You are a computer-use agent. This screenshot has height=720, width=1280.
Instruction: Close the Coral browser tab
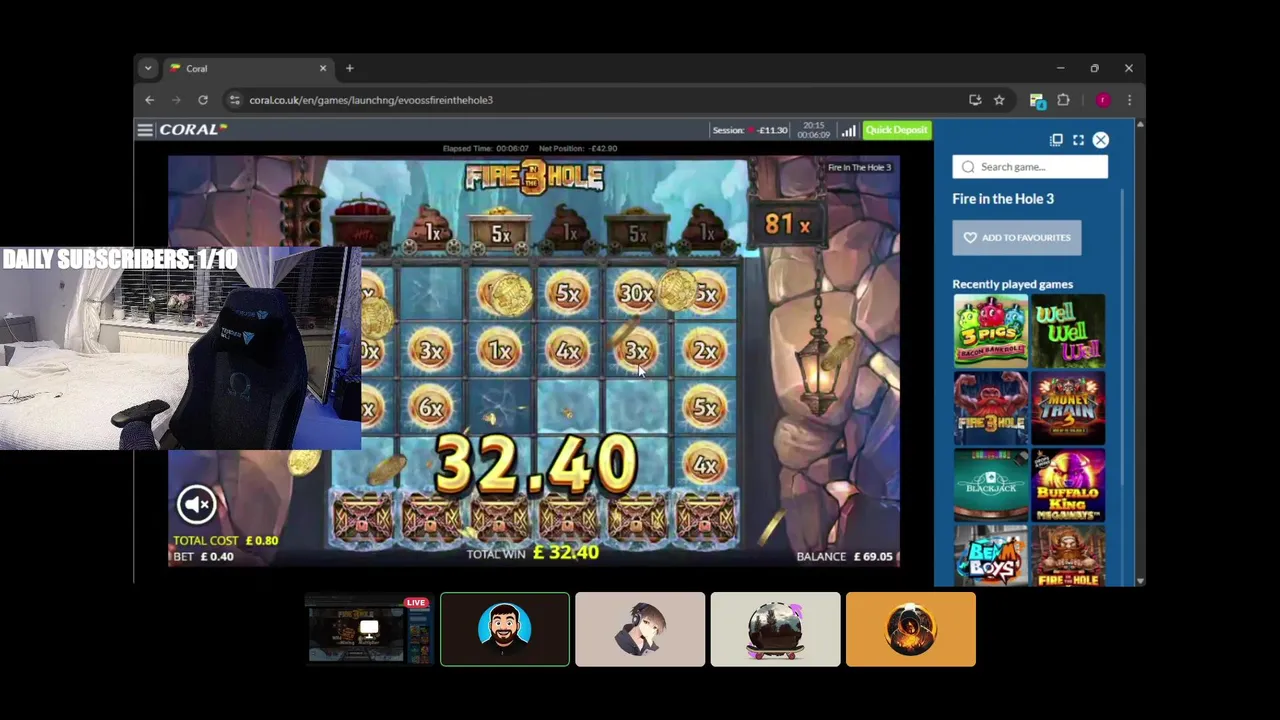pos(323,68)
